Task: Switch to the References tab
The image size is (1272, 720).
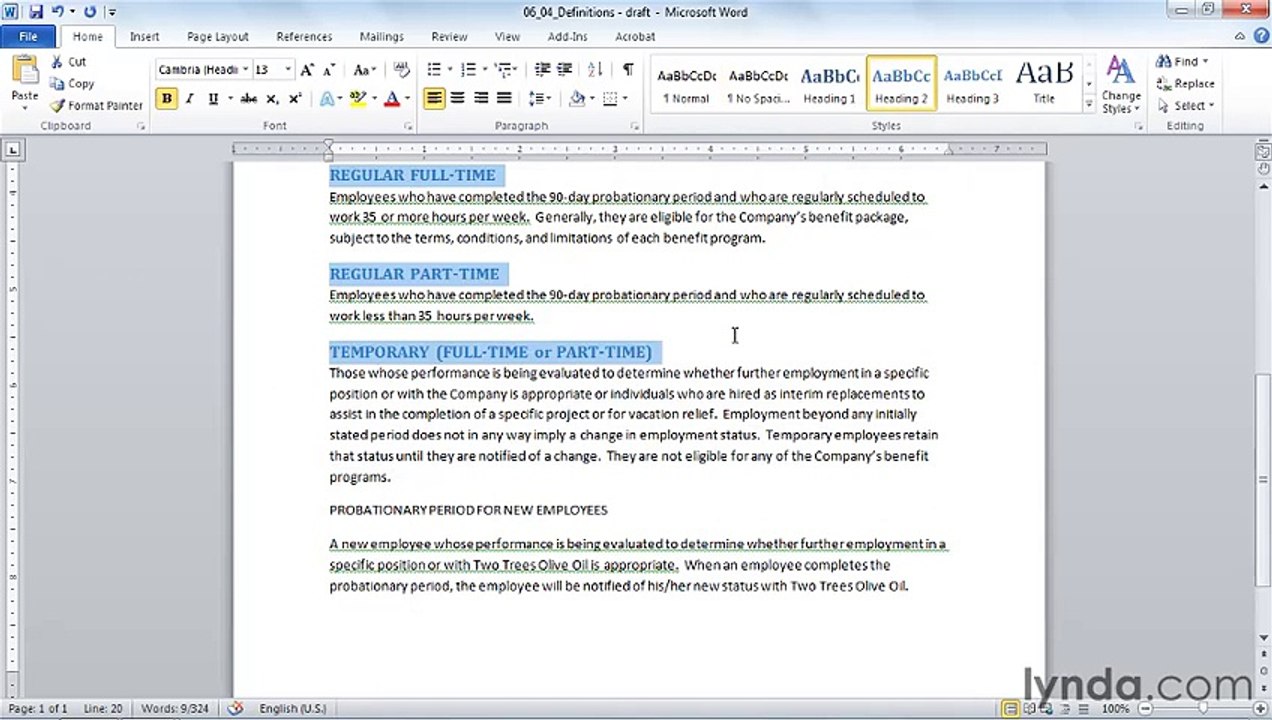Action: pyautogui.click(x=304, y=37)
